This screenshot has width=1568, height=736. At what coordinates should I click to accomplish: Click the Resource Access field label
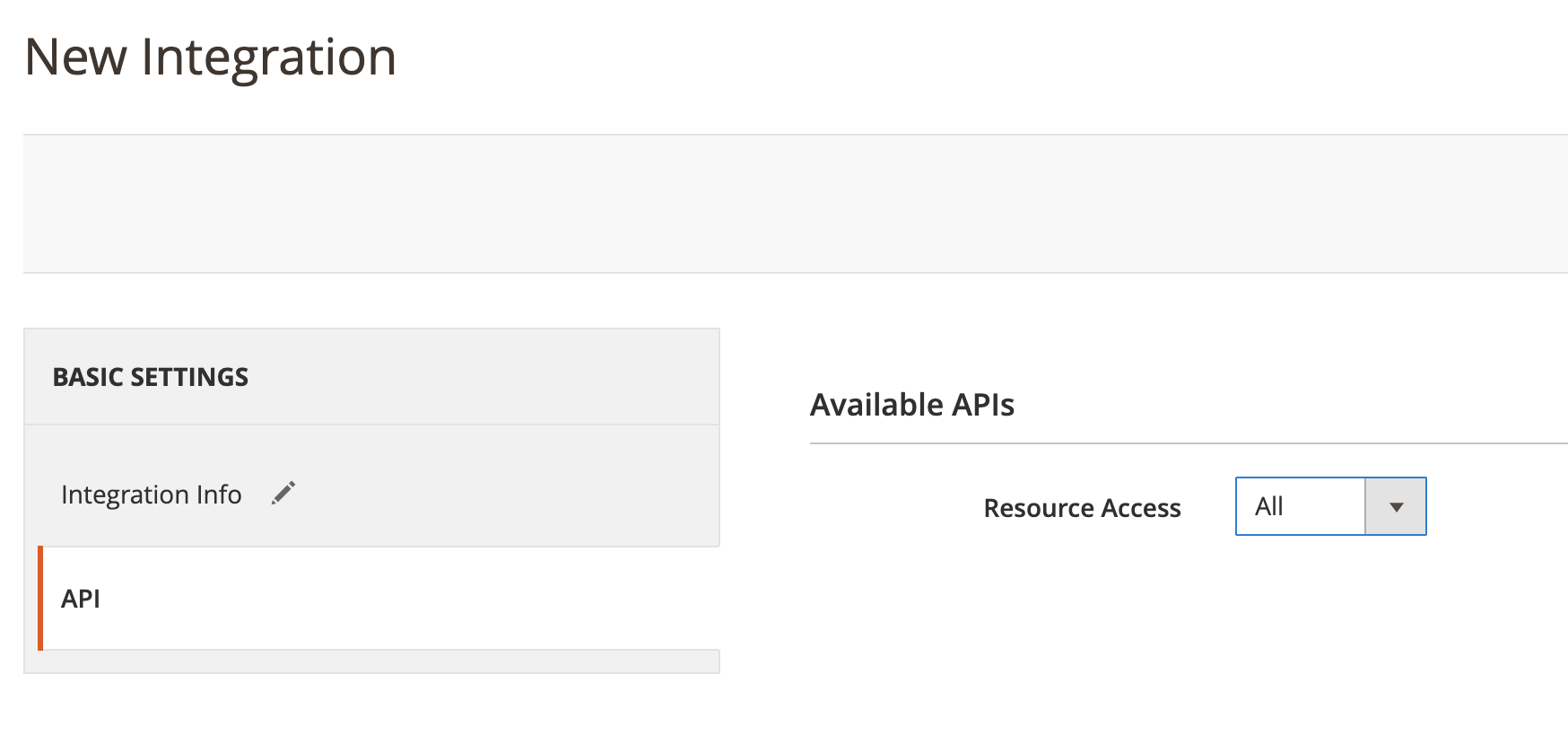[1082, 508]
